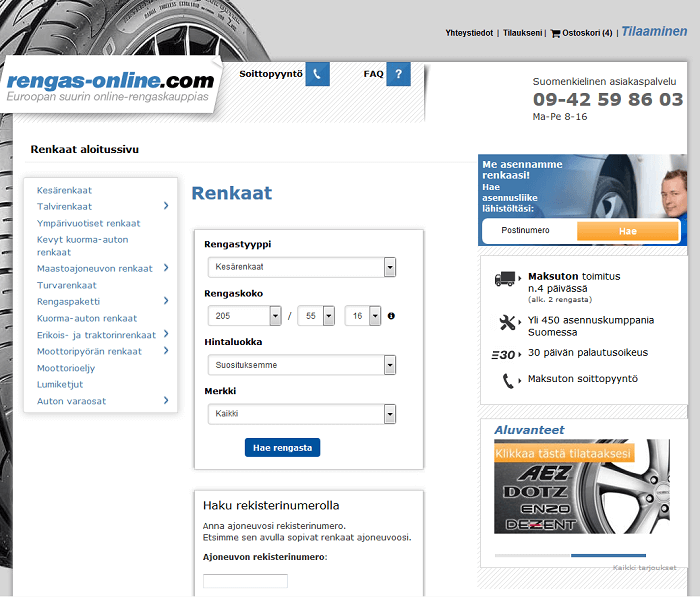The image size is (700, 597).
Task: Click the Postinumero input field
Action: pyautogui.click(x=530, y=231)
